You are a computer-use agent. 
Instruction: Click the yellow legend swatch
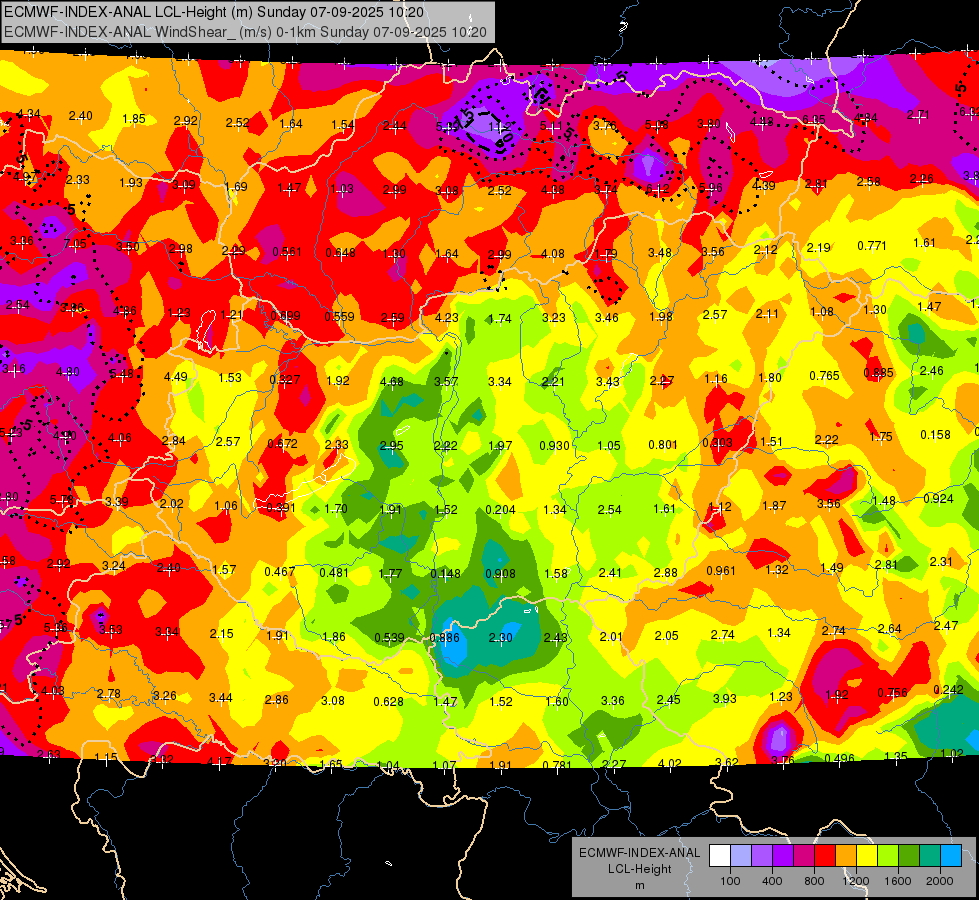[x=867, y=856]
